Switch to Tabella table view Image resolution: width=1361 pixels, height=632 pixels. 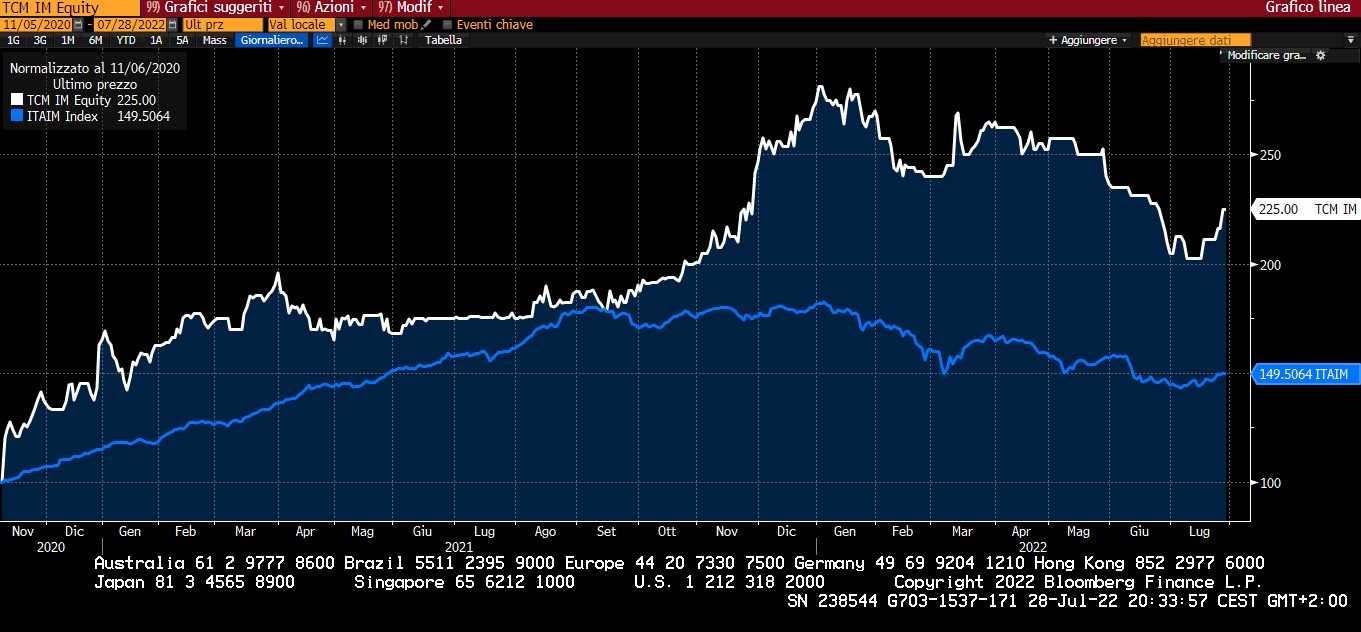pyautogui.click(x=443, y=40)
